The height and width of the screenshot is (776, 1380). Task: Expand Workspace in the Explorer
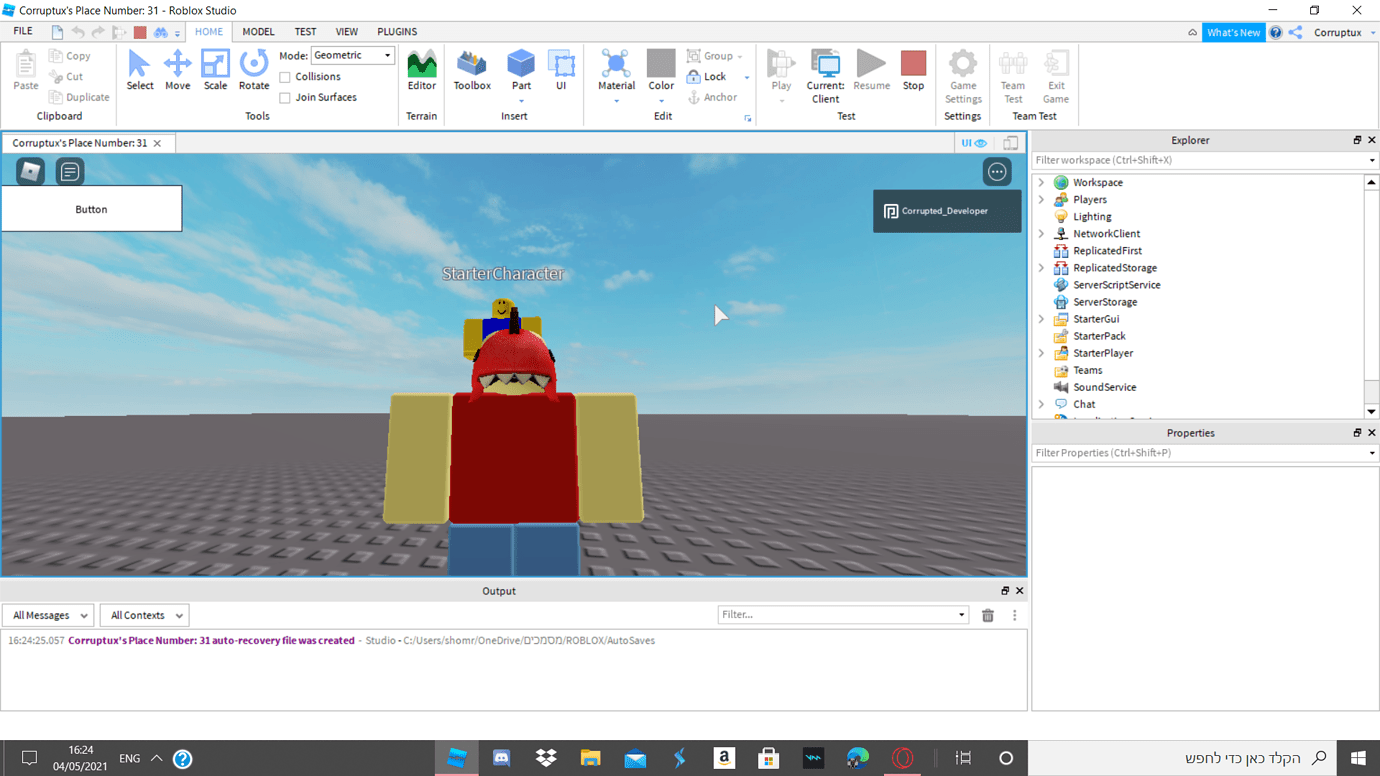pyautogui.click(x=1041, y=182)
